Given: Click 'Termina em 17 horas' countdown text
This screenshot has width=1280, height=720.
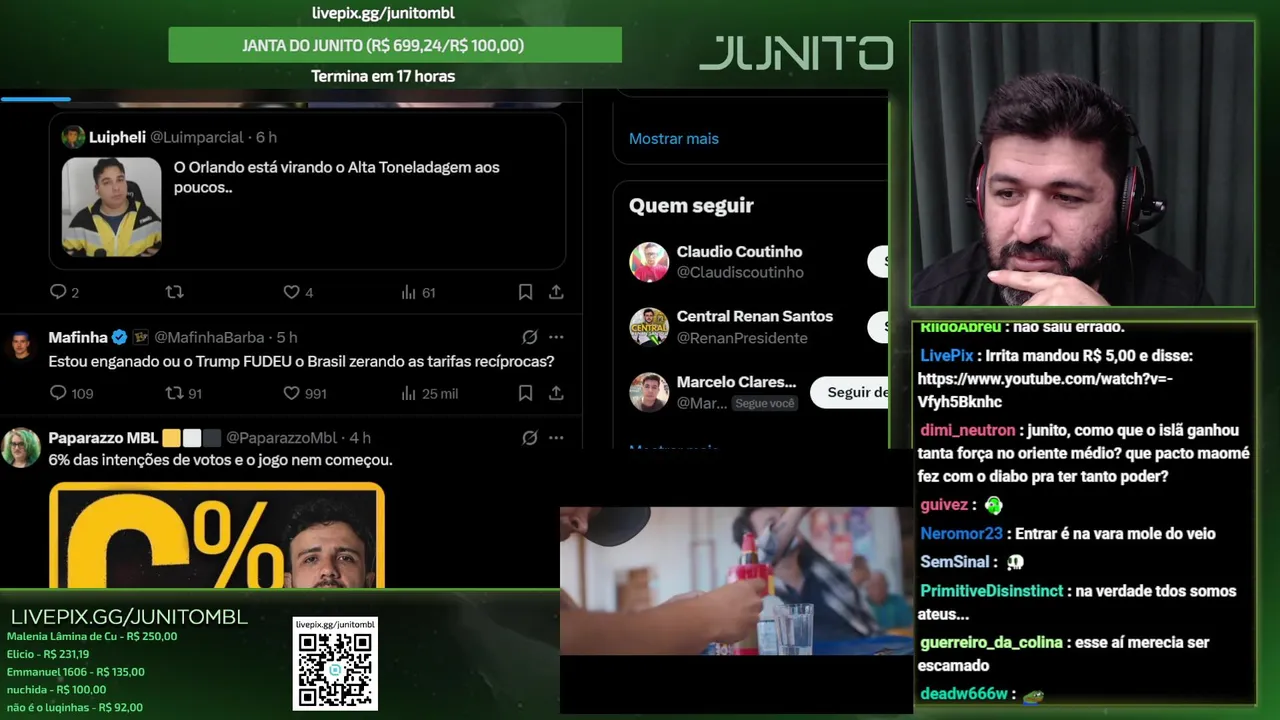Looking at the screenshot, I should click(x=383, y=76).
